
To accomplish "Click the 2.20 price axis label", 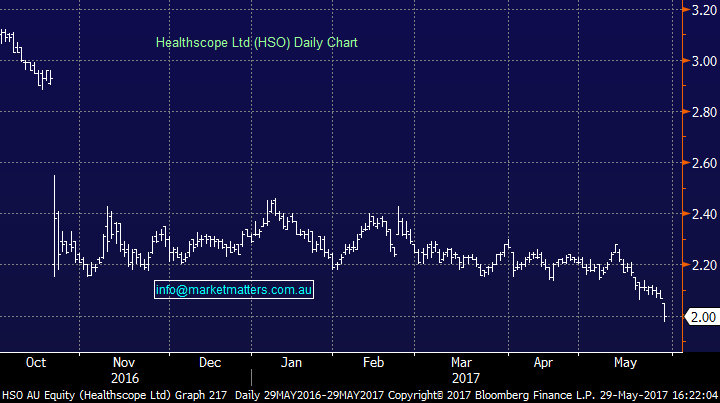I will (704, 265).
